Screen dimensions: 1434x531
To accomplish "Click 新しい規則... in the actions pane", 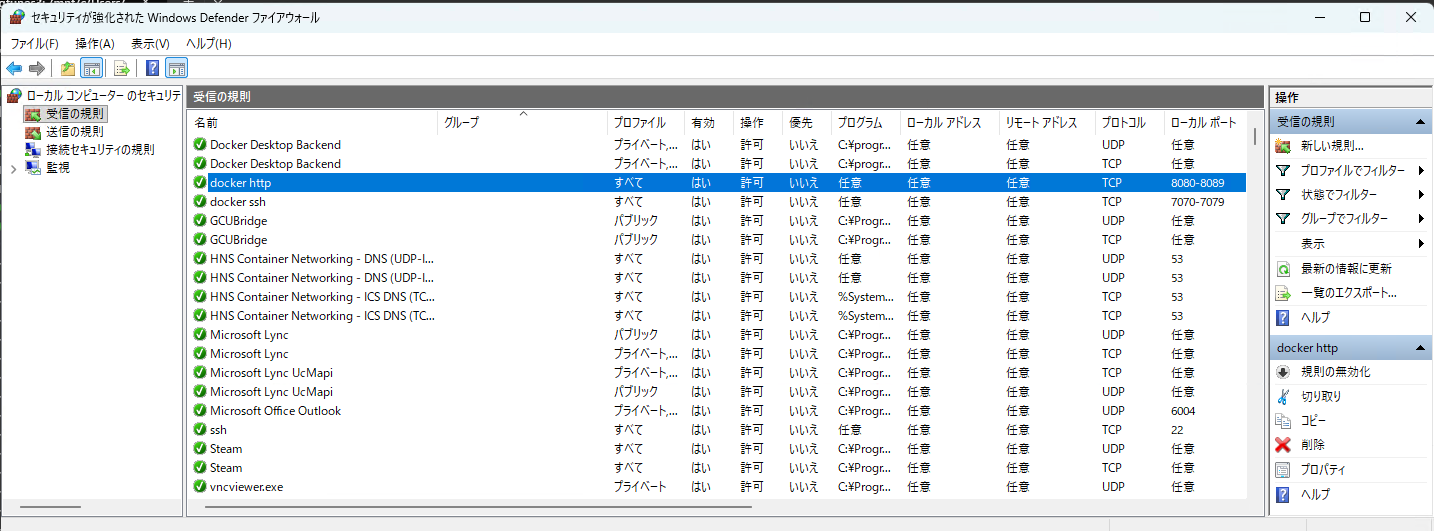I will coord(1332,146).
